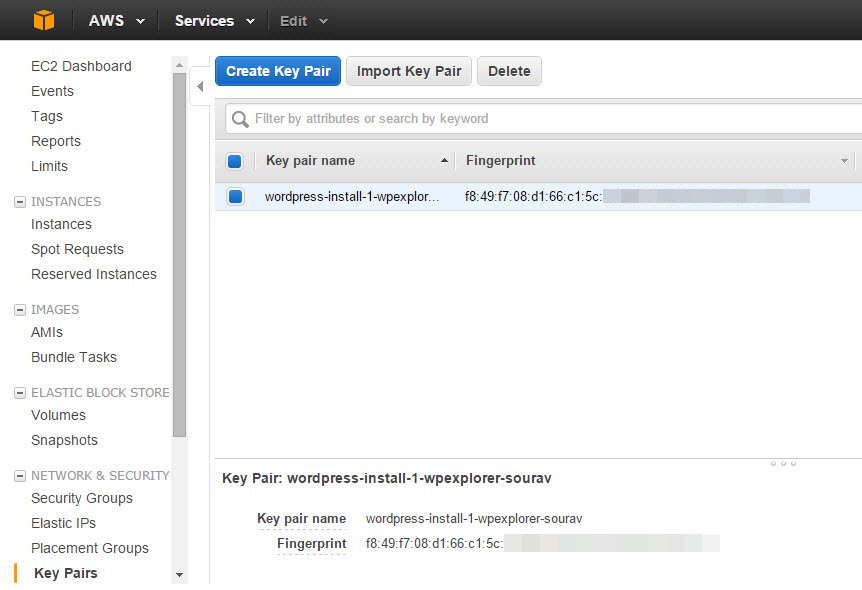Viewport: 862px width, 590px height.
Task: Click the search magnifier icon
Action: tap(240, 119)
